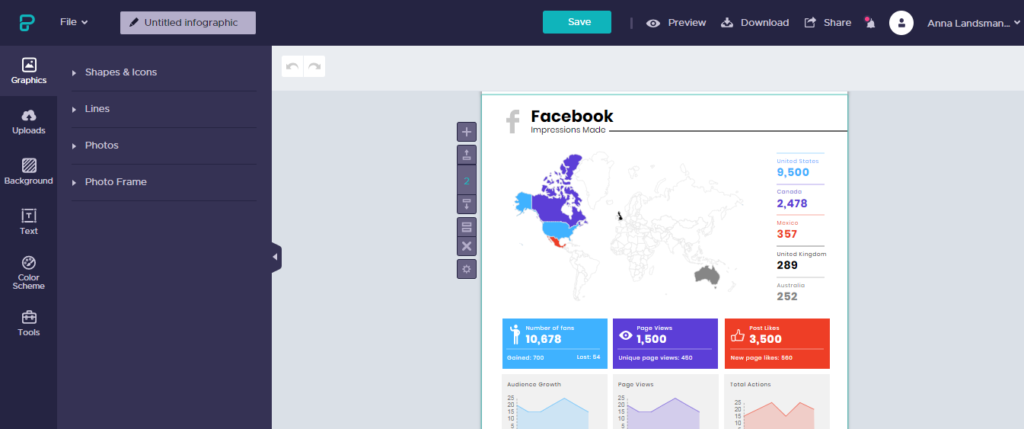The height and width of the screenshot is (429, 1024).
Task: Add a new block with plus icon
Action: (466, 132)
